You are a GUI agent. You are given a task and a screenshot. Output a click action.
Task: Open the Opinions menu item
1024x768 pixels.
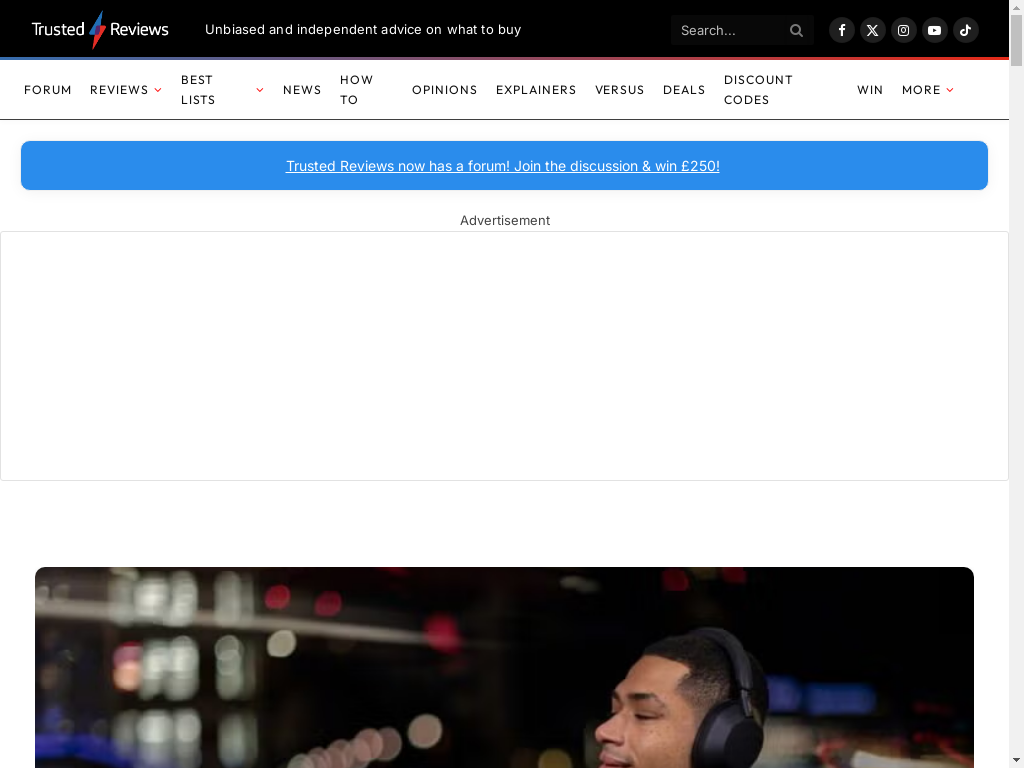[445, 90]
